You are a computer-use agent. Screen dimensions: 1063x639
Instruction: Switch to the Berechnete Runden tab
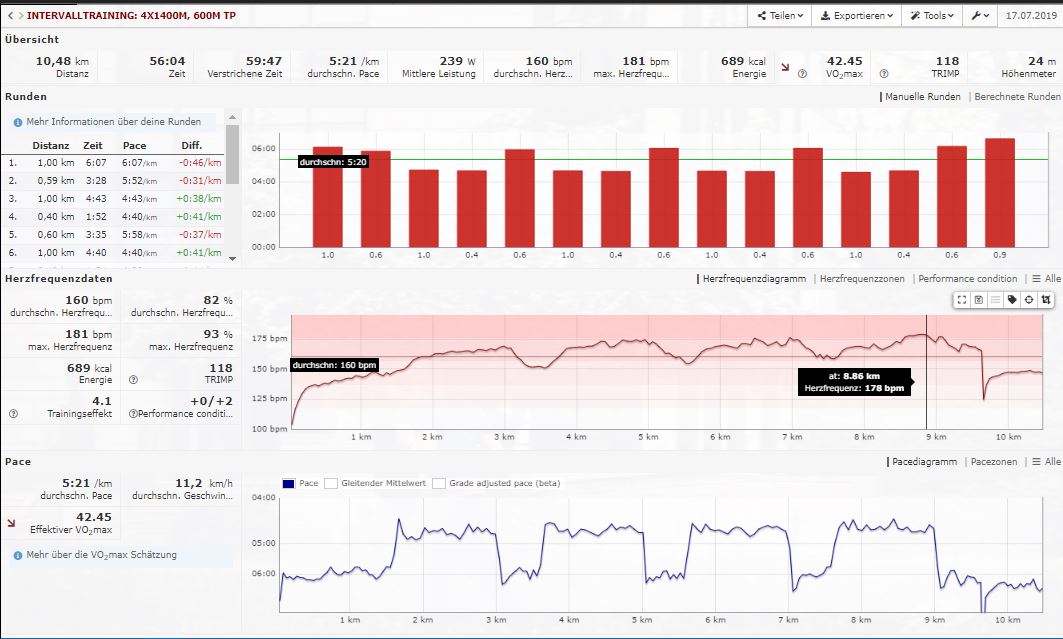(1016, 97)
